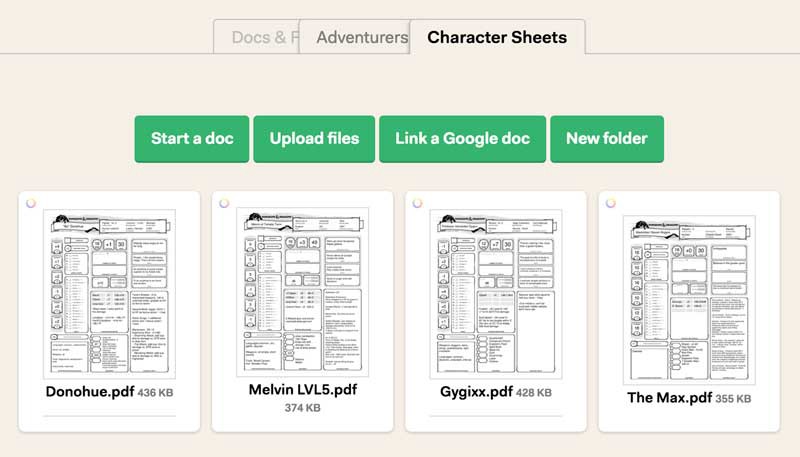Open the Donohue.pdf thumbnail preview

[x=109, y=294]
